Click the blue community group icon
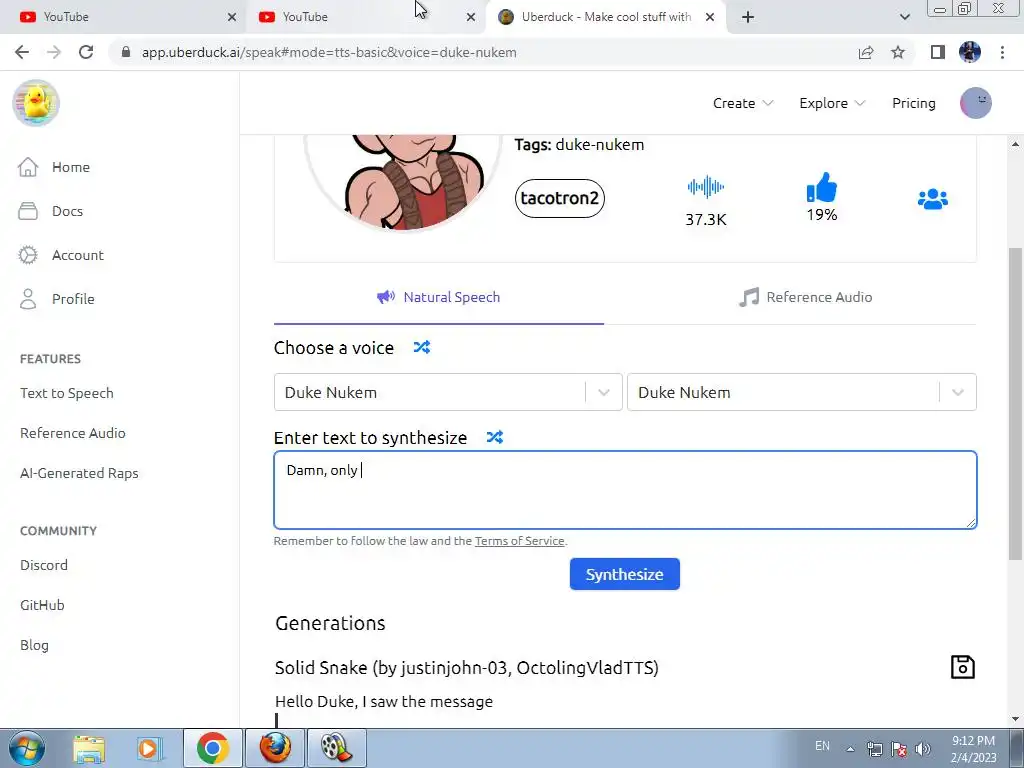Screen dimensions: 1024x768 click(933, 199)
